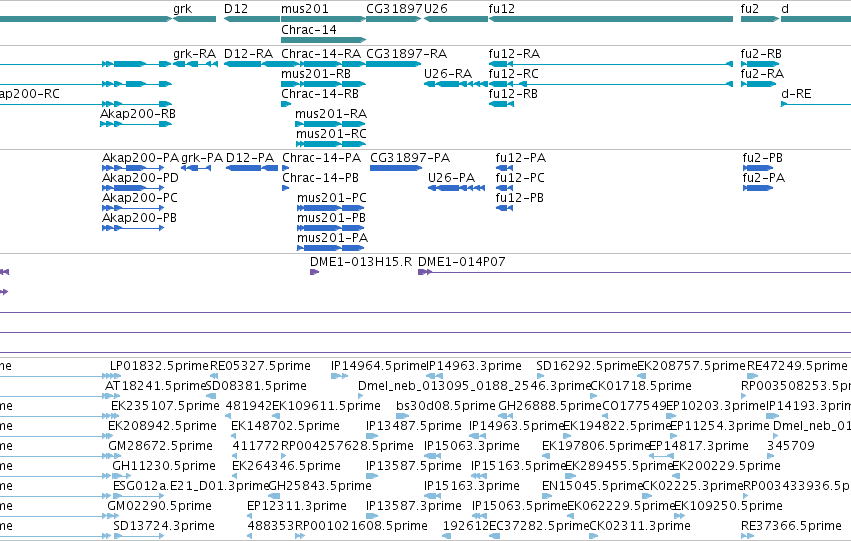Viewport: 851px width, 541px height.
Task: Open the Akap200-RB transcript label
Action: 138,114
